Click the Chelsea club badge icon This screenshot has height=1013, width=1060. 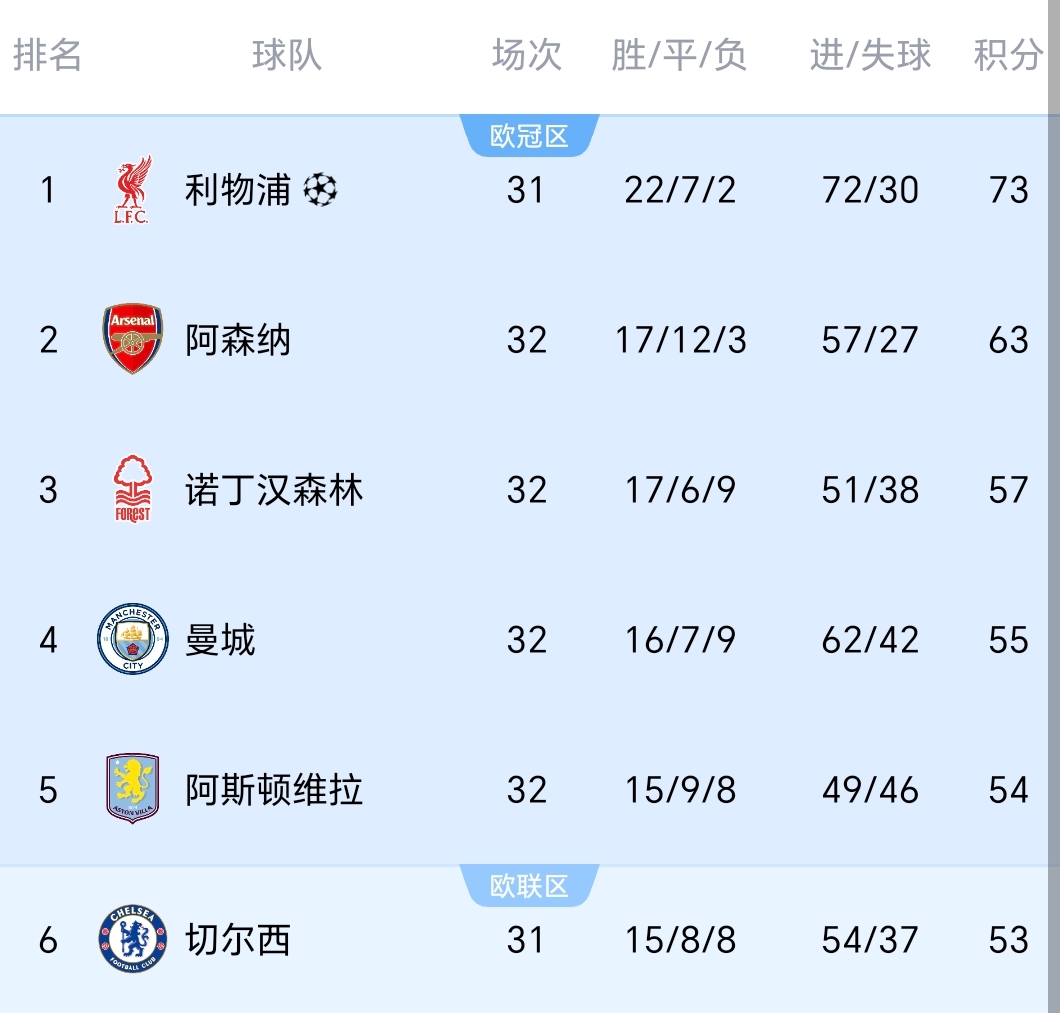coord(130,939)
